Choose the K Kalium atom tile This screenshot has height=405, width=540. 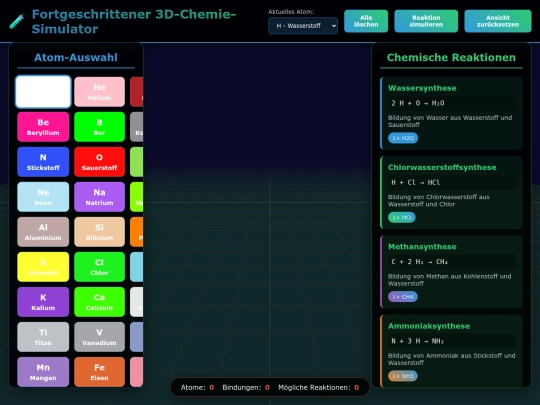[43, 302]
